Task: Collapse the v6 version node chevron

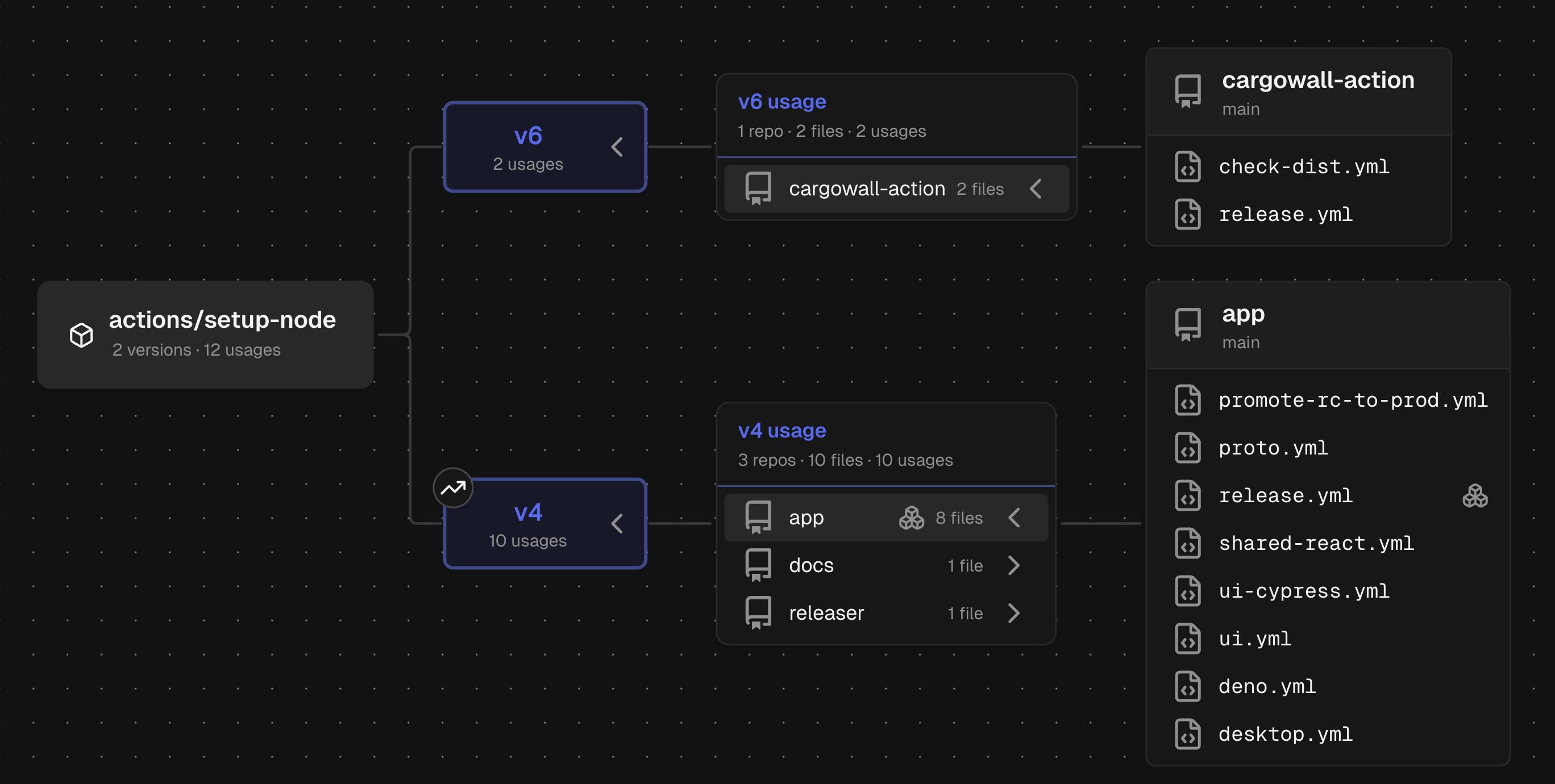Action: tap(617, 147)
